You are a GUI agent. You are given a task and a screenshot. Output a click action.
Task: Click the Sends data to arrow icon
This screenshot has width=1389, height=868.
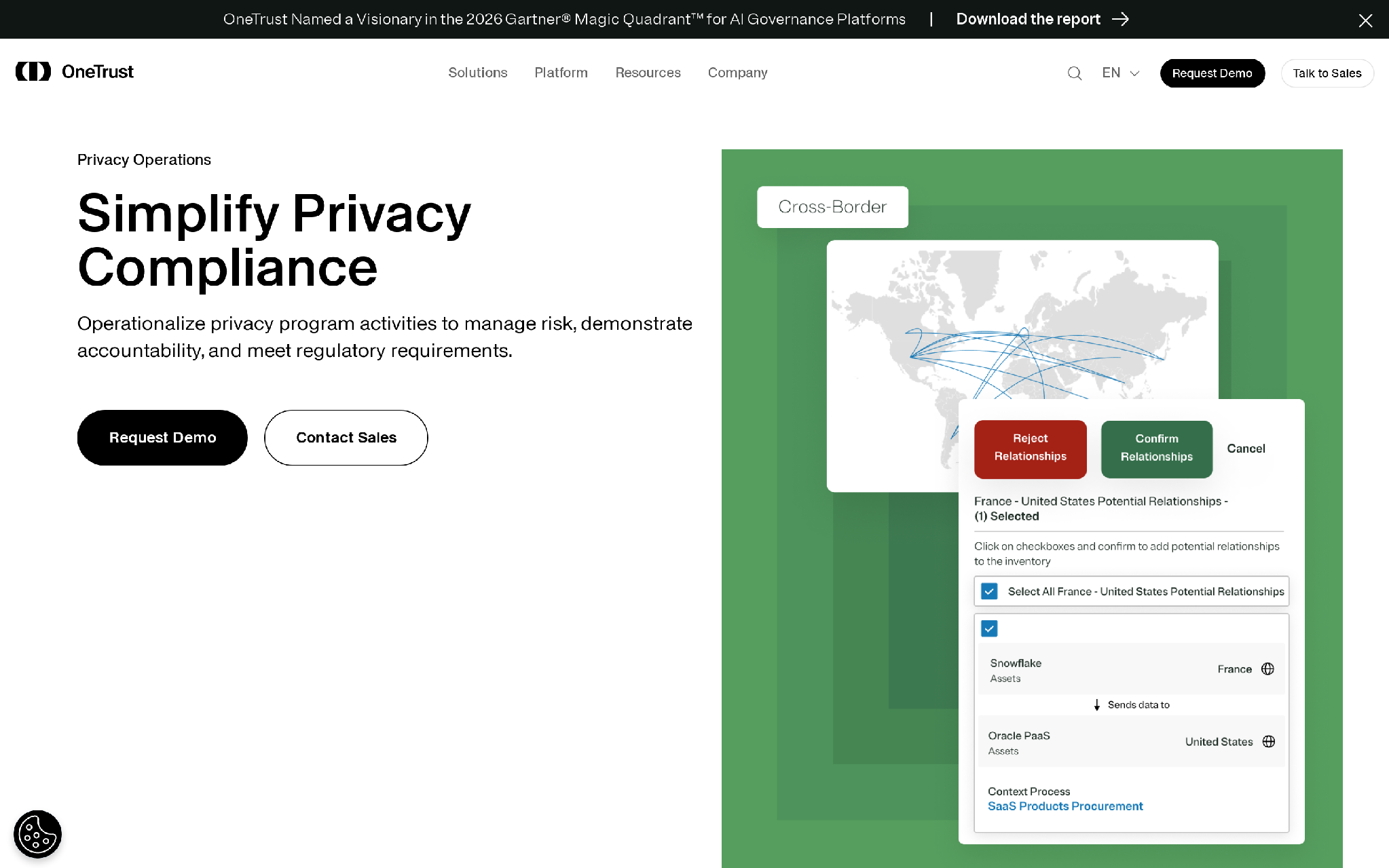1096,705
